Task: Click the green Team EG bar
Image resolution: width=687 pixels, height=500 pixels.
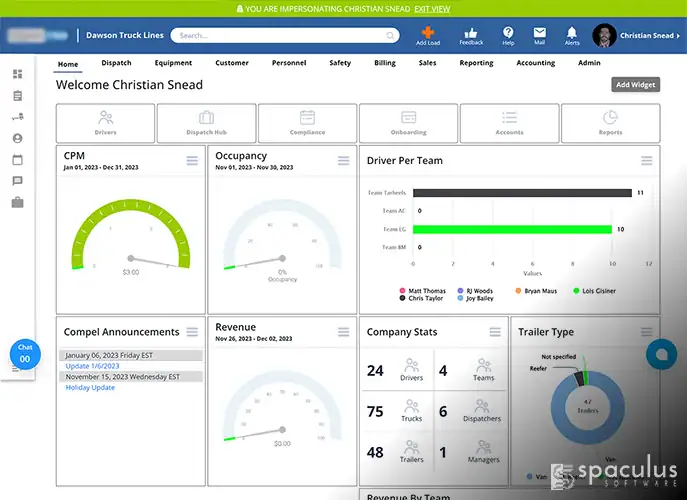Action: 512,229
